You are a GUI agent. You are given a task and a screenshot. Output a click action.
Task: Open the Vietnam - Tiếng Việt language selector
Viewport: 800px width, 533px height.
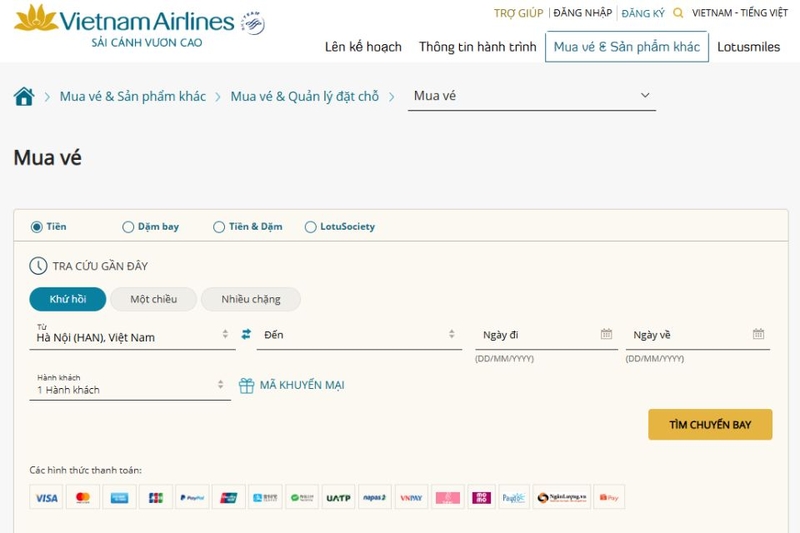click(x=740, y=13)
